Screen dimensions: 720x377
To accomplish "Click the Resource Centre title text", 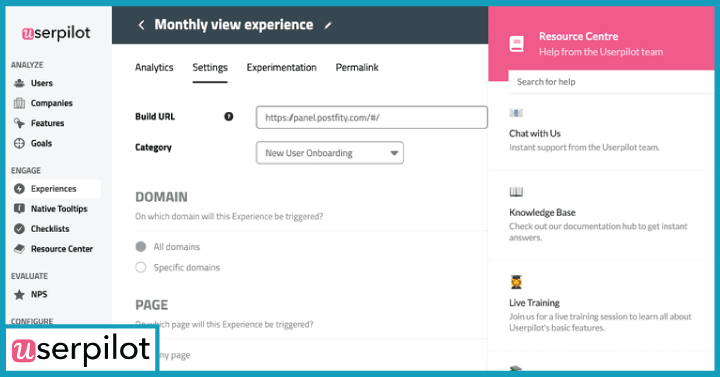I will tap(579, 36).
